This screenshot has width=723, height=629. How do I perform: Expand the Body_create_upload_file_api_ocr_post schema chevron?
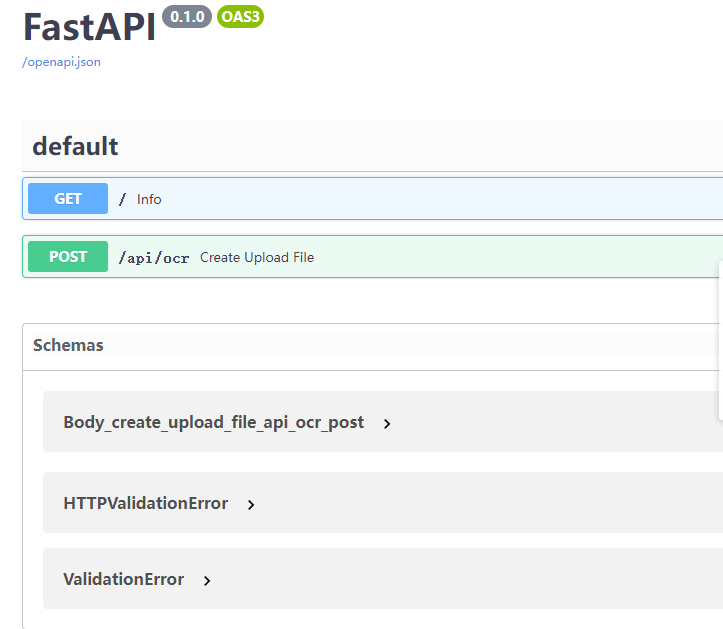(387, 423)
